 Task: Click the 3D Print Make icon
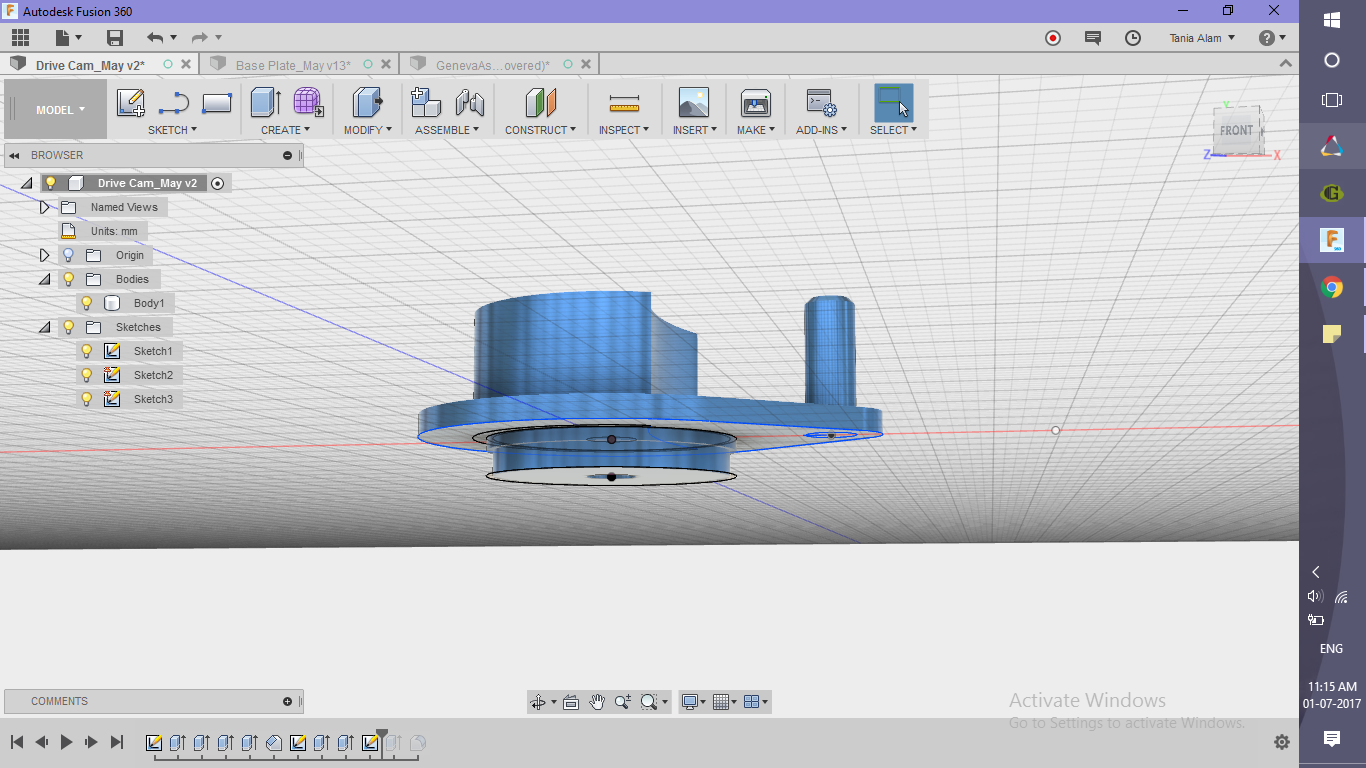pos(755,101)
